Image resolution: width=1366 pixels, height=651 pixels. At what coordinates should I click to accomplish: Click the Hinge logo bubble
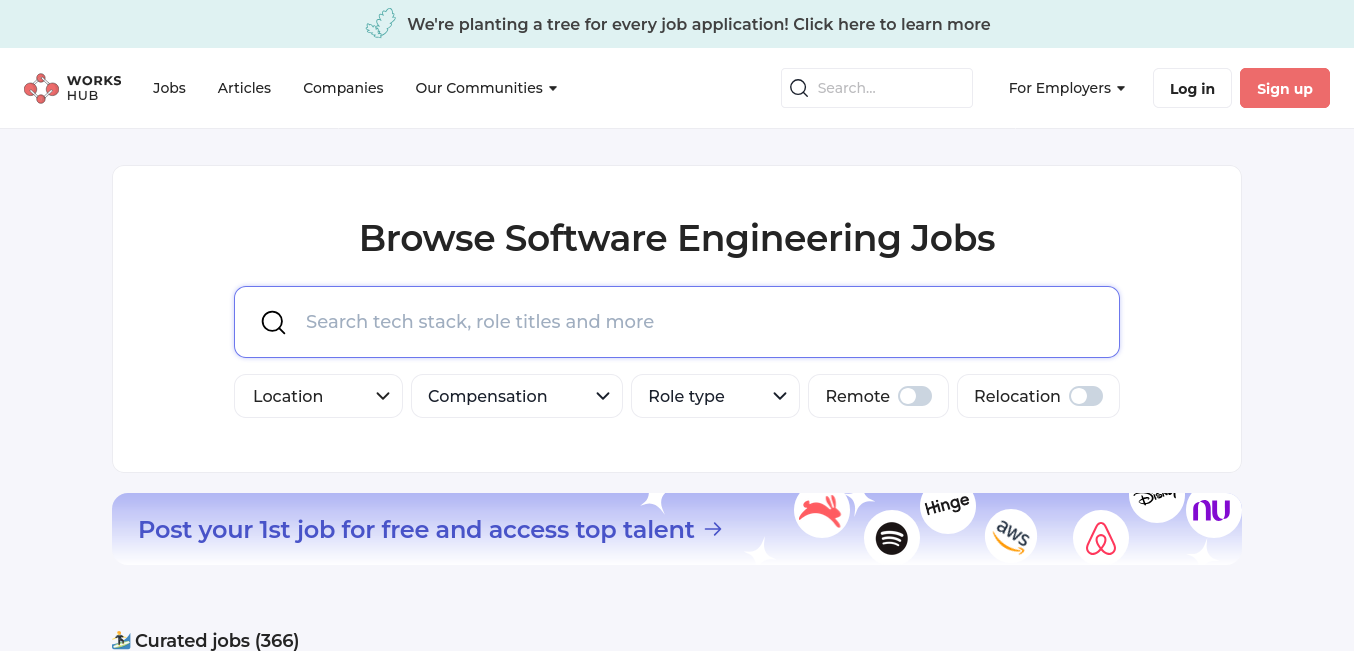(947, 507)
